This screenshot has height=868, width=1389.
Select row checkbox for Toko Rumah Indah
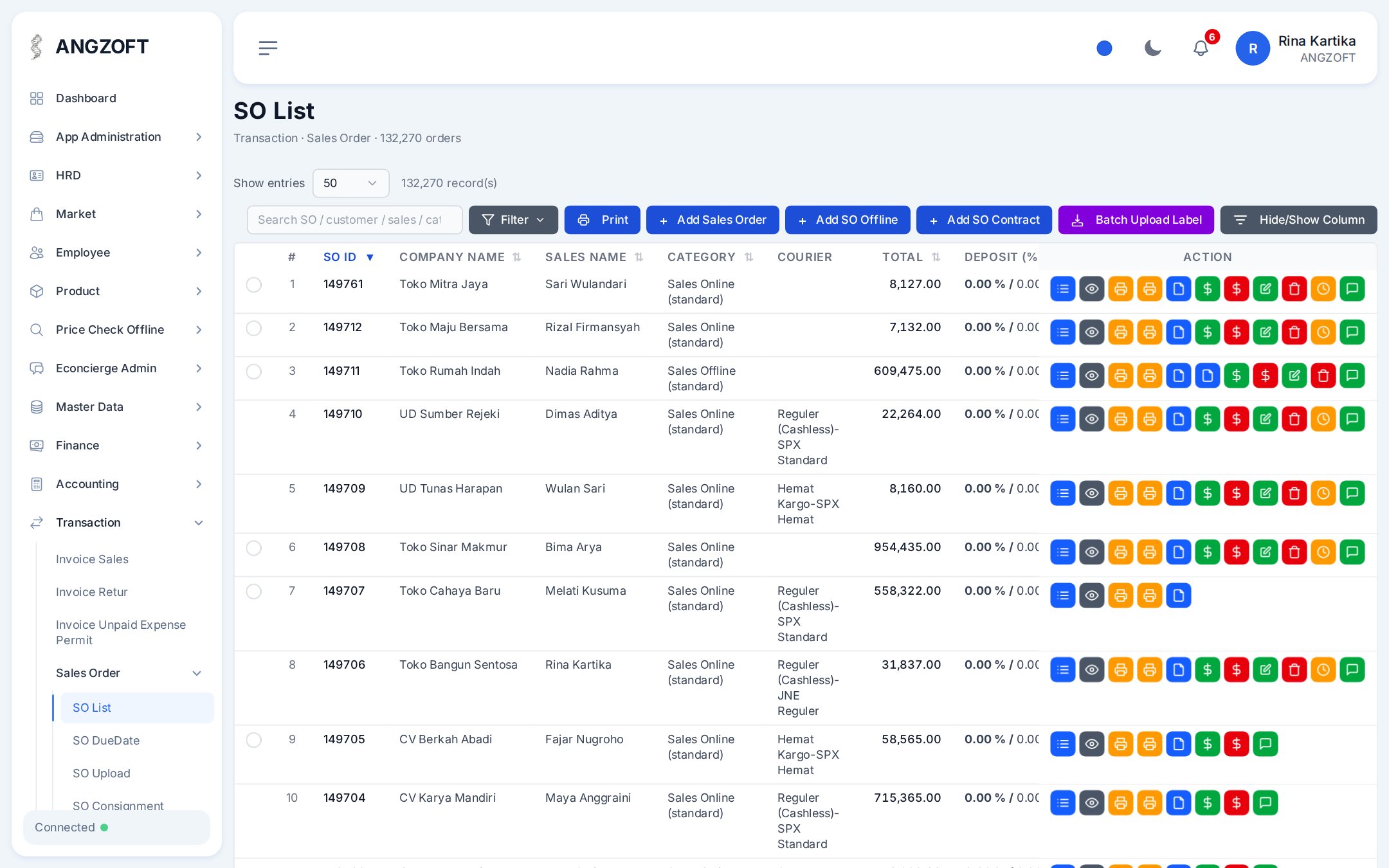254,372
